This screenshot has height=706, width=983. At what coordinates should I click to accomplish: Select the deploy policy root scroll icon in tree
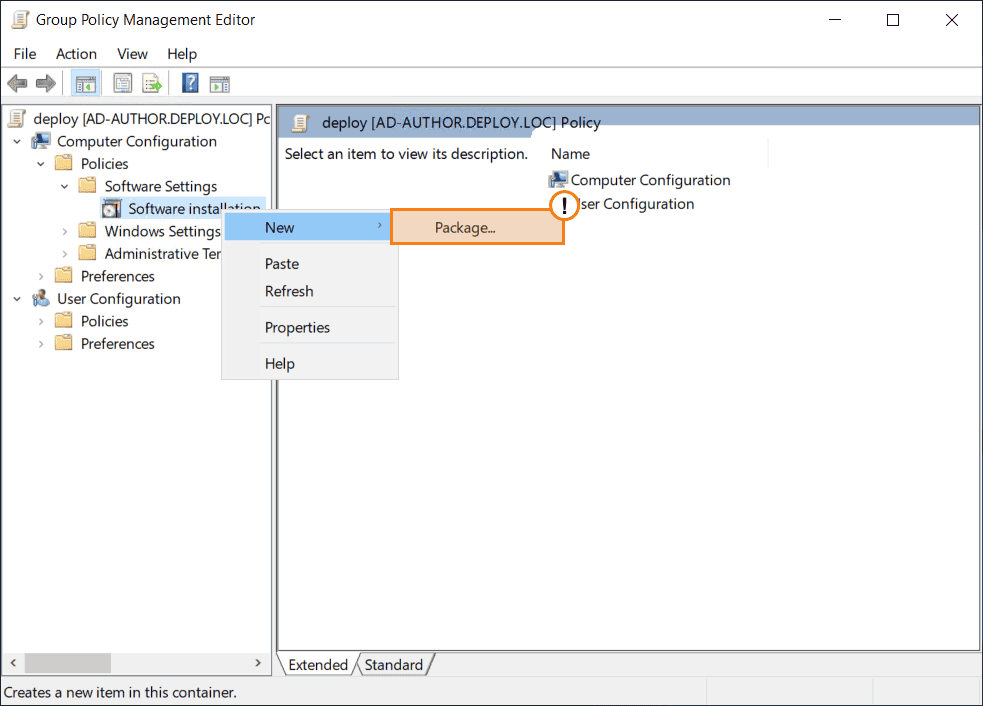coord(18,119)
